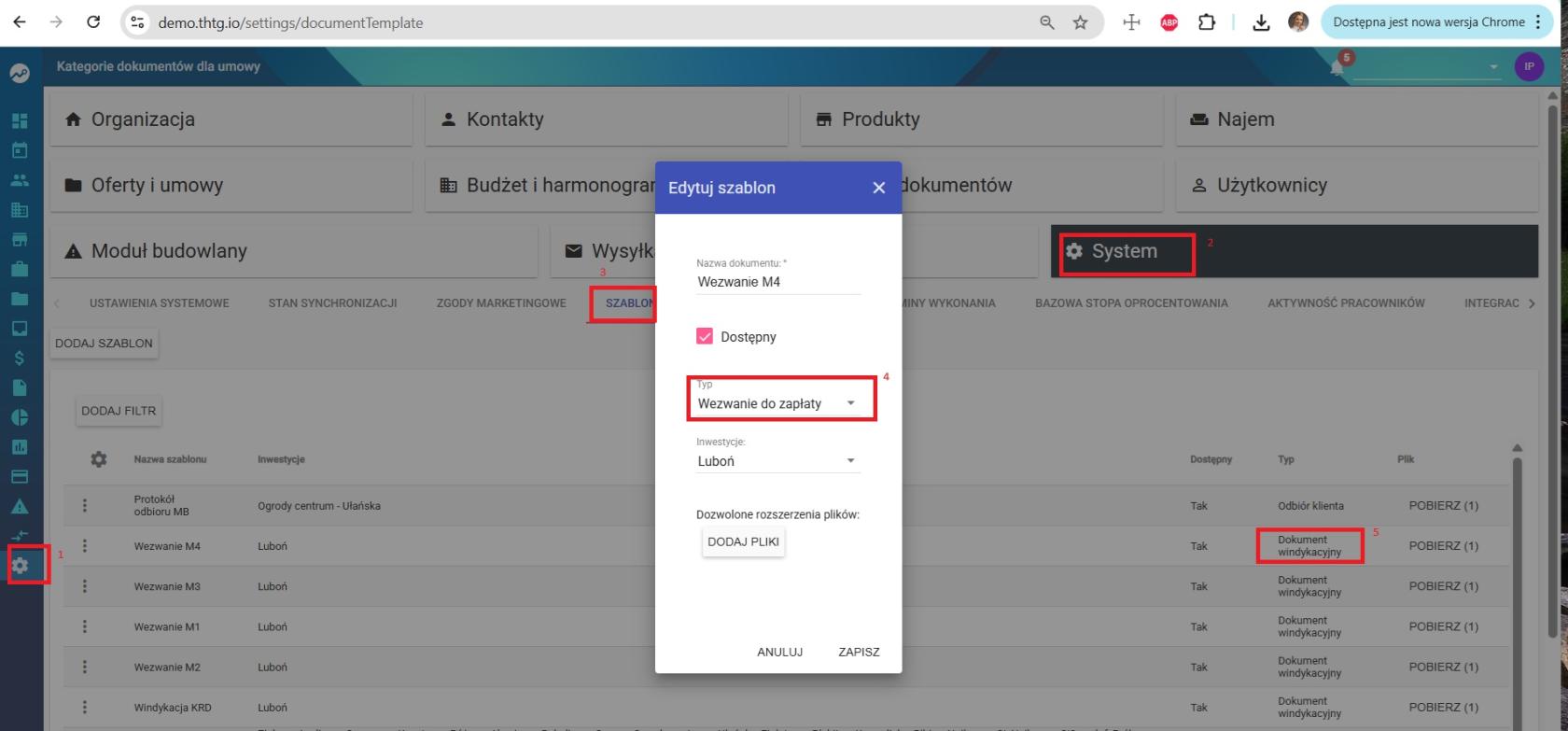Open the Inwestycje dropdown showing Luboń
The height and width of the screenshot is (731, 1568).
777,460
